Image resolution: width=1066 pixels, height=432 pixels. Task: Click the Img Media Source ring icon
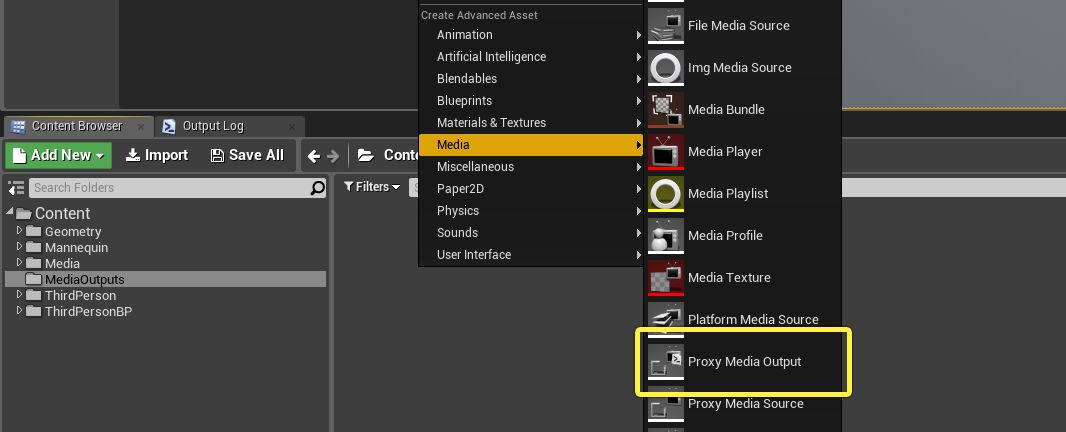(x=666, y=68)
